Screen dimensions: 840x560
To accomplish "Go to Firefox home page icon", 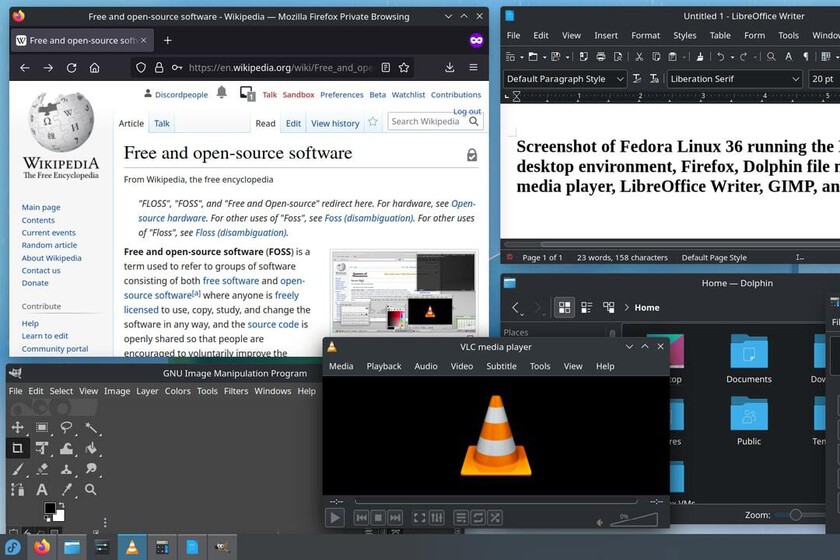I will (x=94, y=68).
